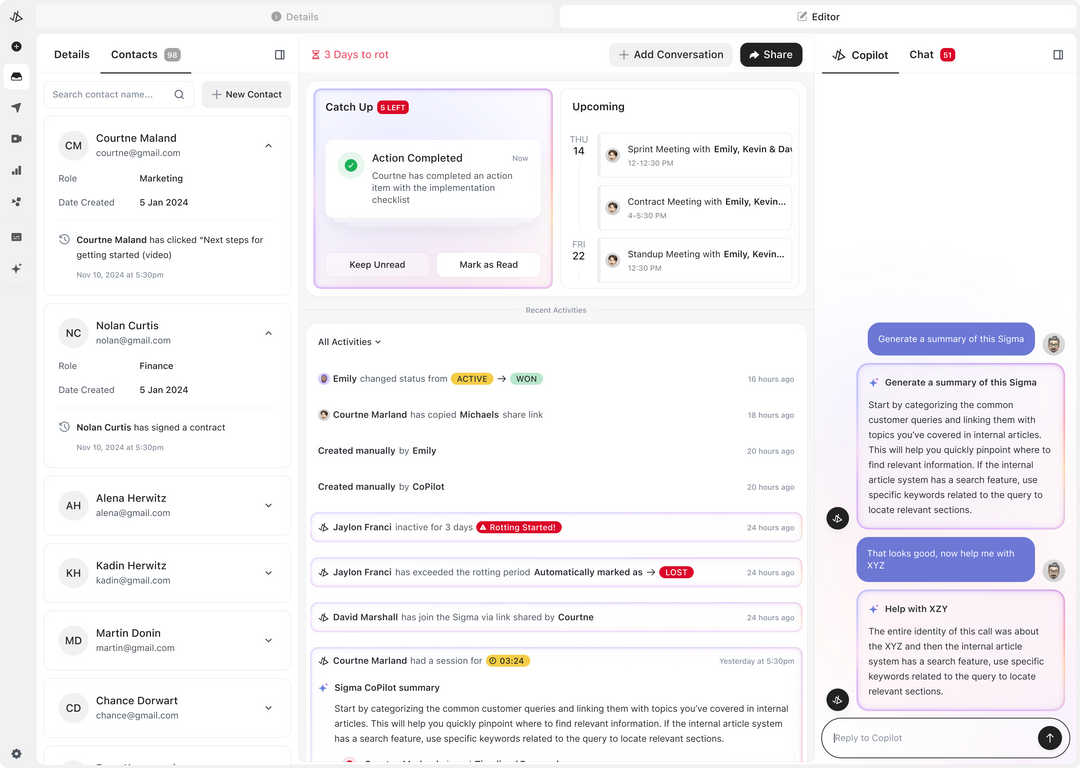Switch to the Details tab in left panel
This screenshot has width=1080, height=768.
click(x=72, y=55)
